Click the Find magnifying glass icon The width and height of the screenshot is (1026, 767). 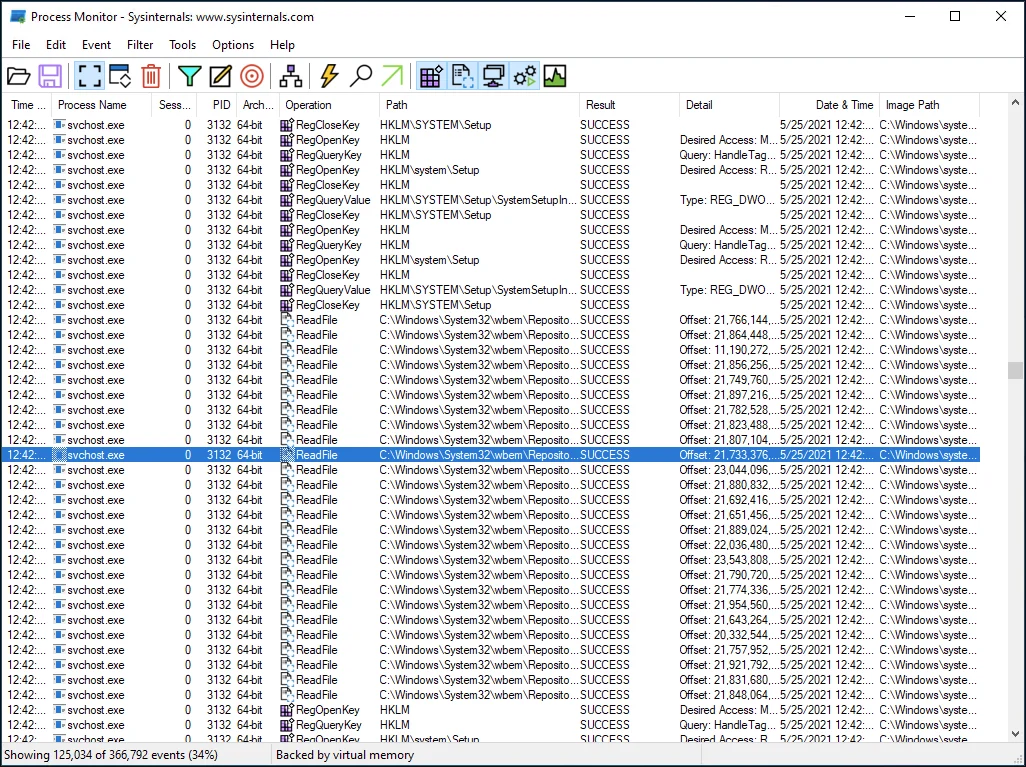click(x=361, y=77)
